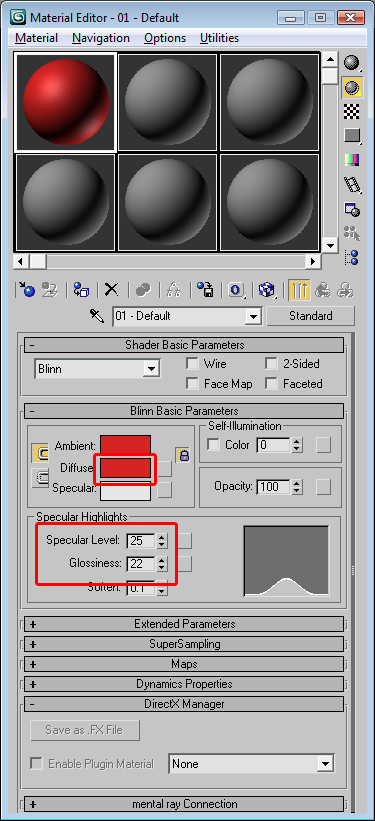This screenshot has height=821, width=375.
Task: Click the Make Unique icon
Action: tap(173, 290)
